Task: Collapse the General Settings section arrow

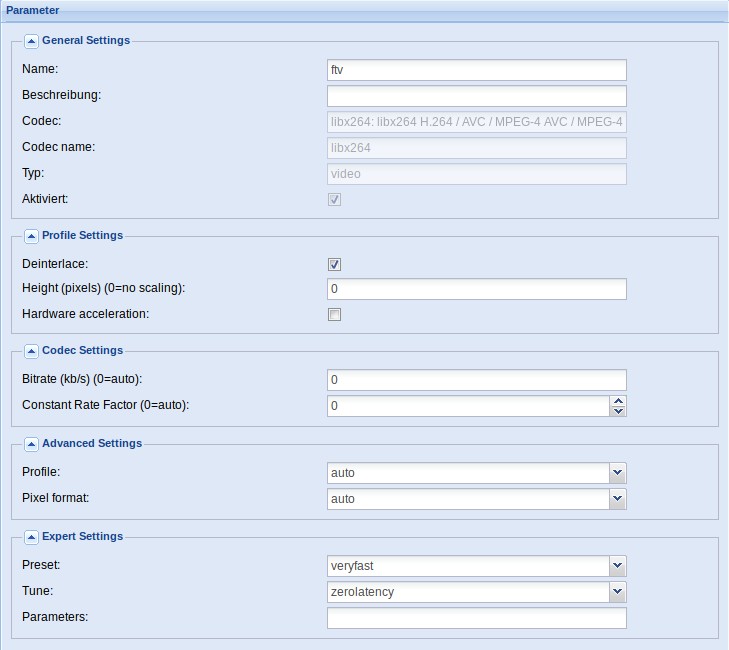Action: point(31,41)
